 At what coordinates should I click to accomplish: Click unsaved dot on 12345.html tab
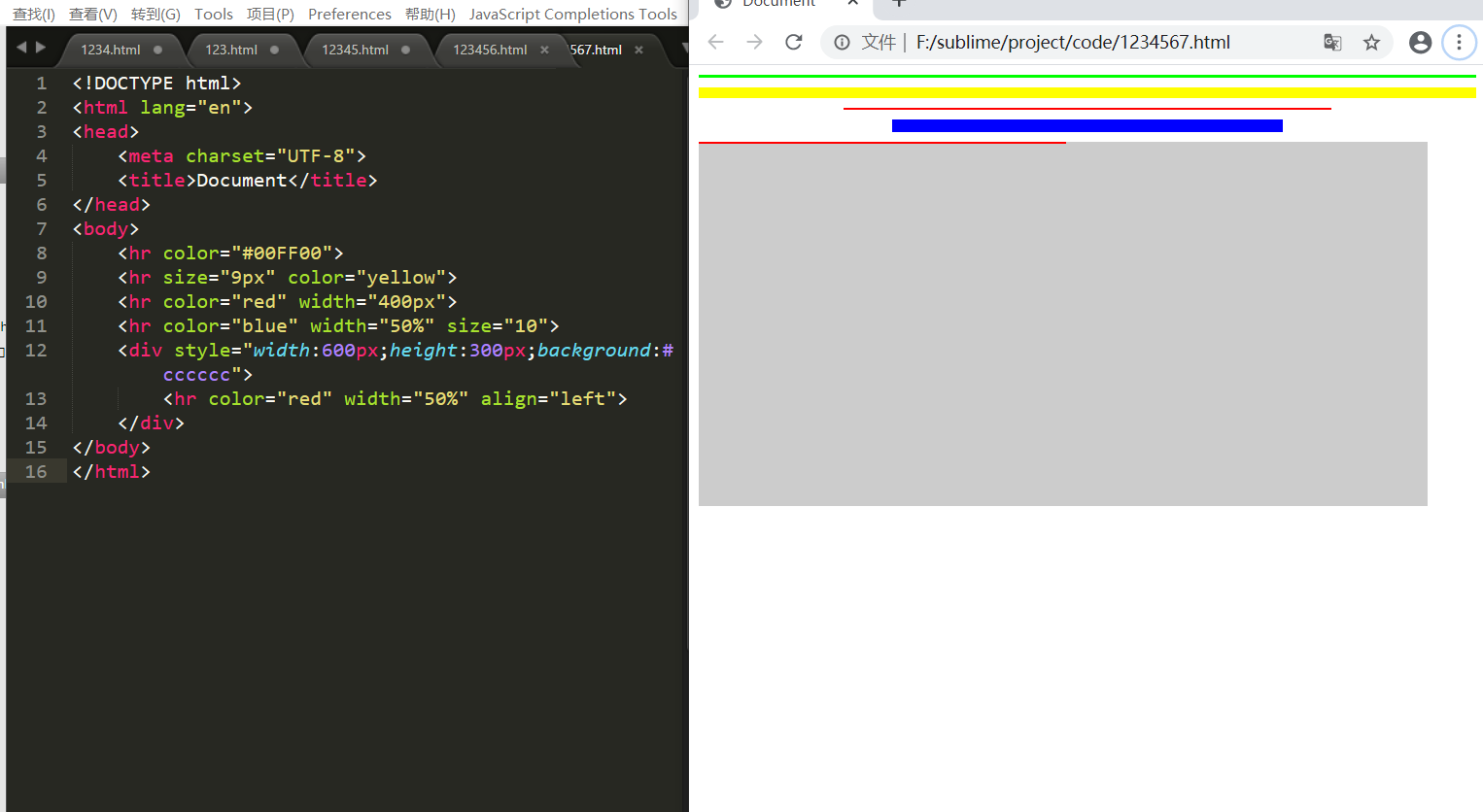pos(405,50)
